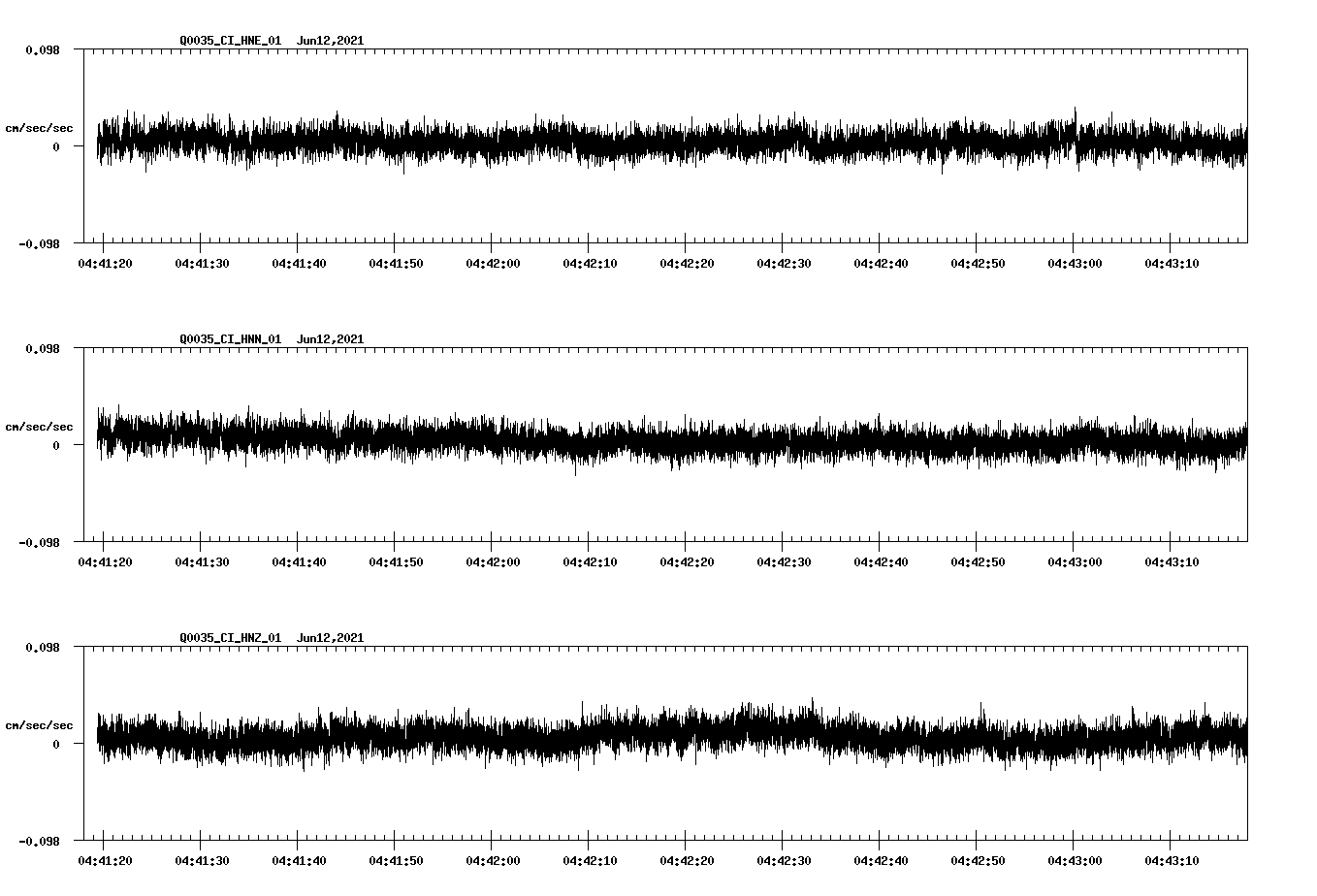Click the cm/sec/sec unit label of HNE plot

pyautogui.click(x=39, y=128)
